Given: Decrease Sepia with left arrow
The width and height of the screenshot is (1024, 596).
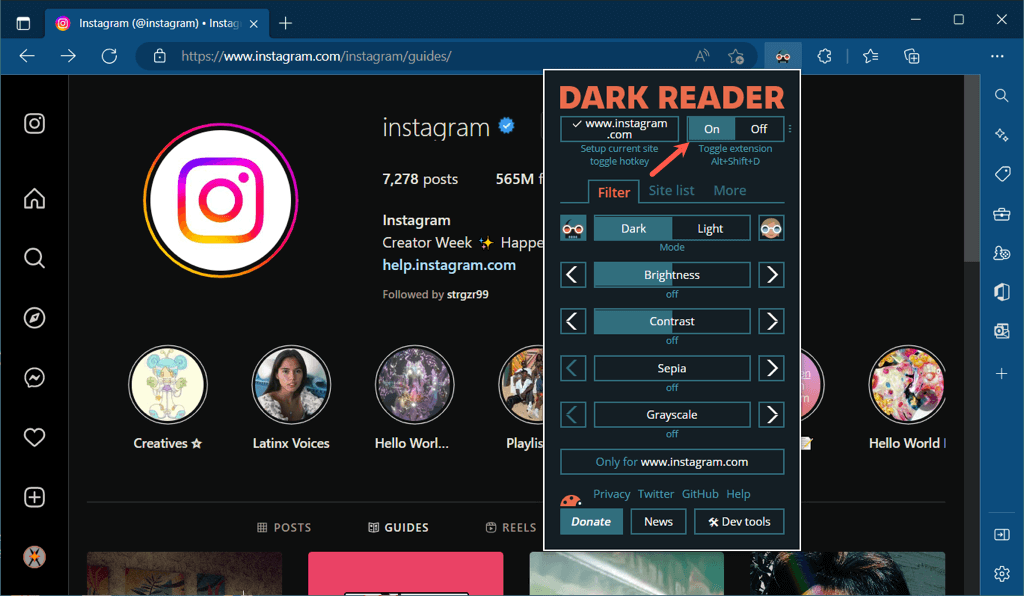Looking at the screenshot, I should click(573, 368).
